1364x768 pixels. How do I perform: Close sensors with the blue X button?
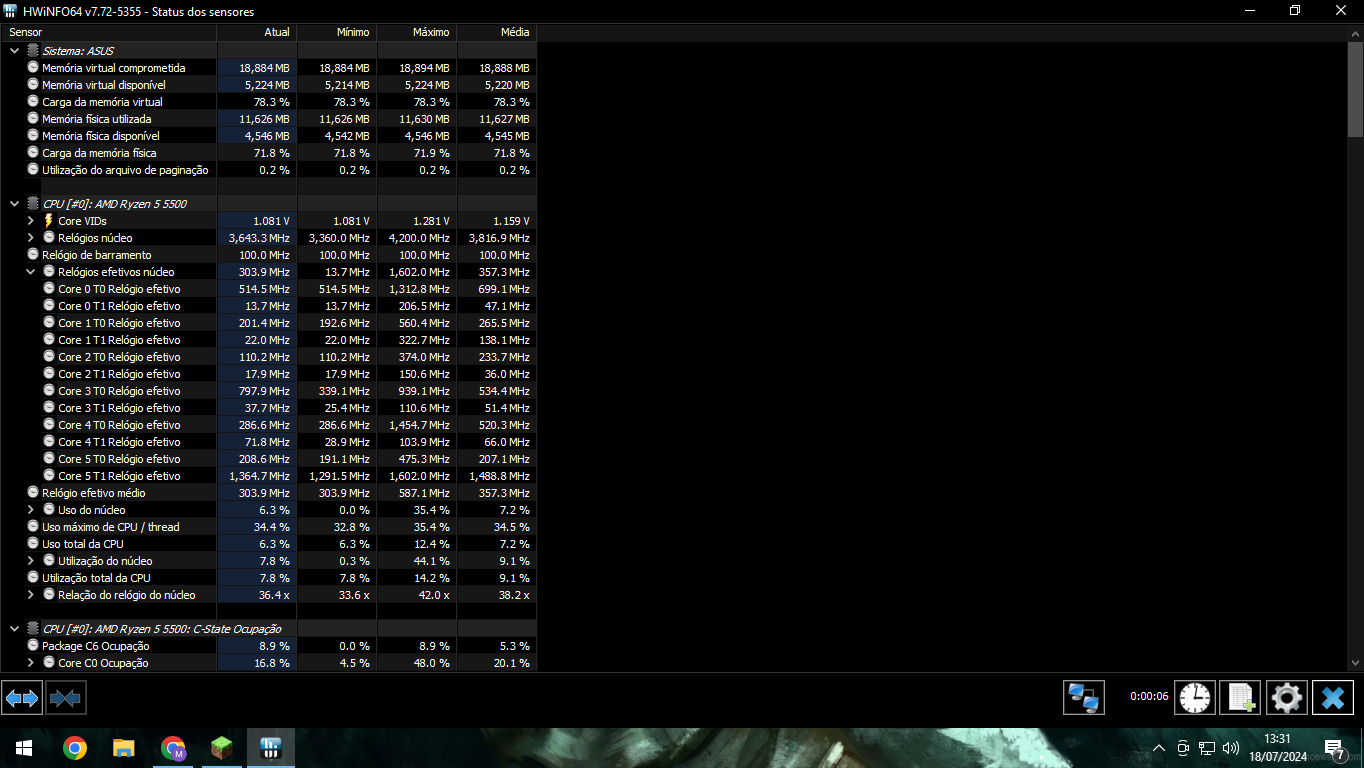point(1332,697)
